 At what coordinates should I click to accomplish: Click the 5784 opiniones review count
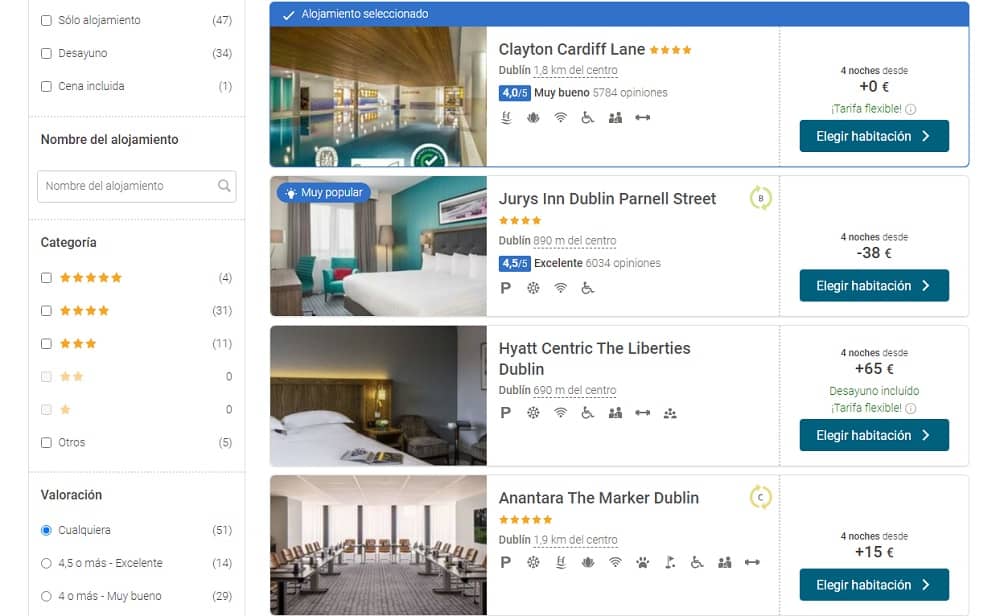pyautogui.click(x=629, y=92)
